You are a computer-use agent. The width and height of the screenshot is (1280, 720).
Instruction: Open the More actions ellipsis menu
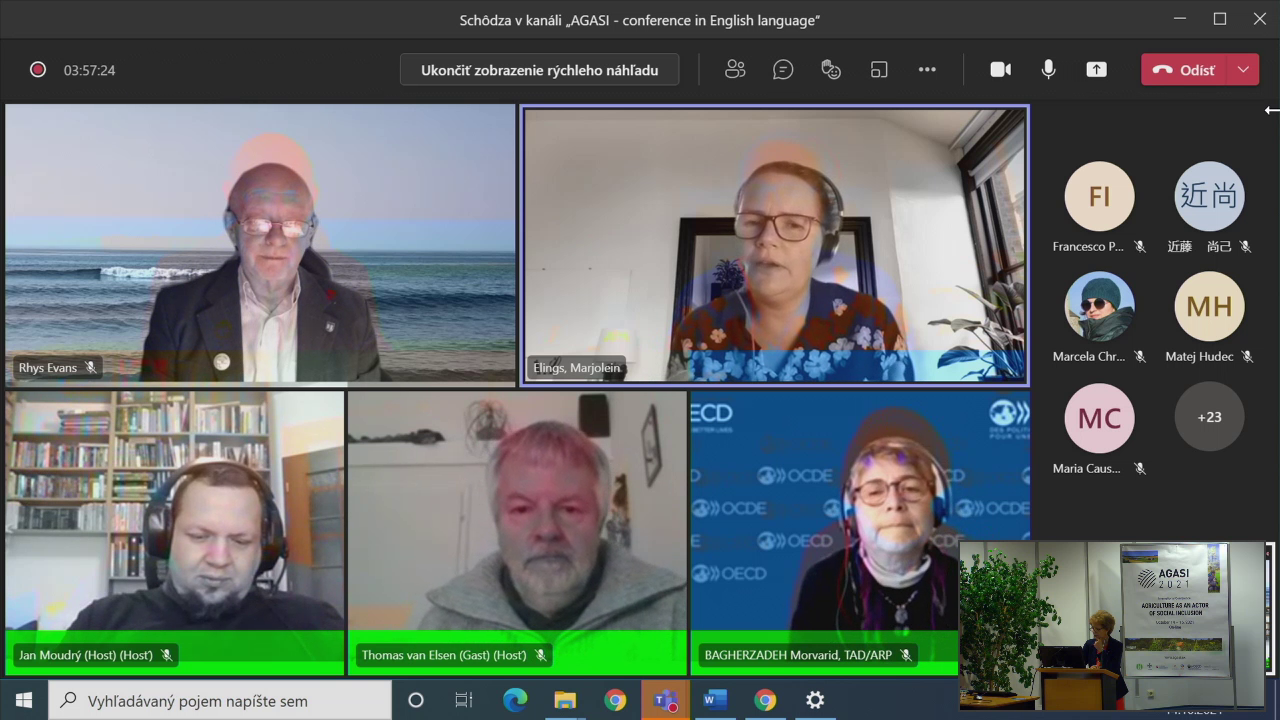point(927,69)
